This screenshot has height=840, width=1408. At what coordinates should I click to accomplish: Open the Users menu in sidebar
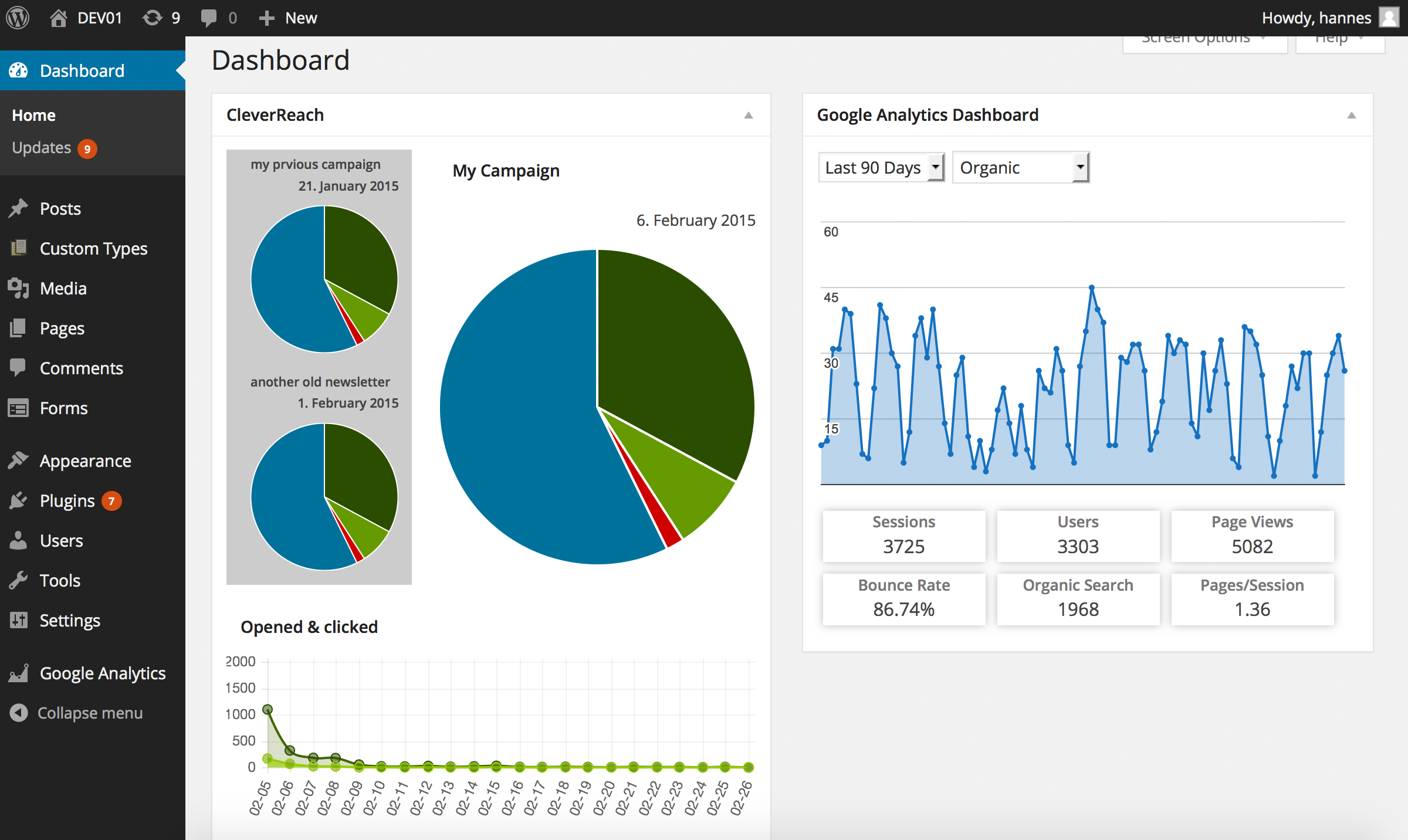[93, 540]
